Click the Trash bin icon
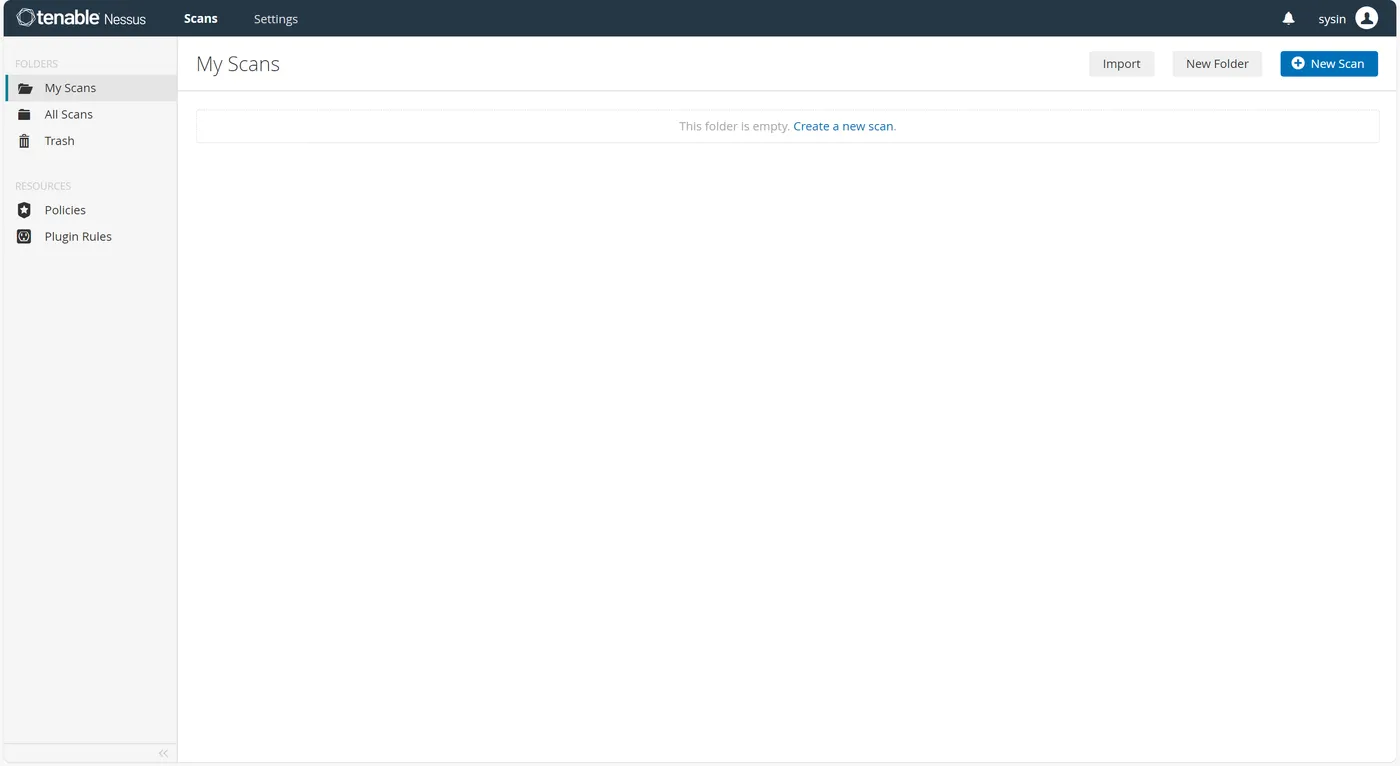Viewport: 1400px width, 766px height. (24, 141)
